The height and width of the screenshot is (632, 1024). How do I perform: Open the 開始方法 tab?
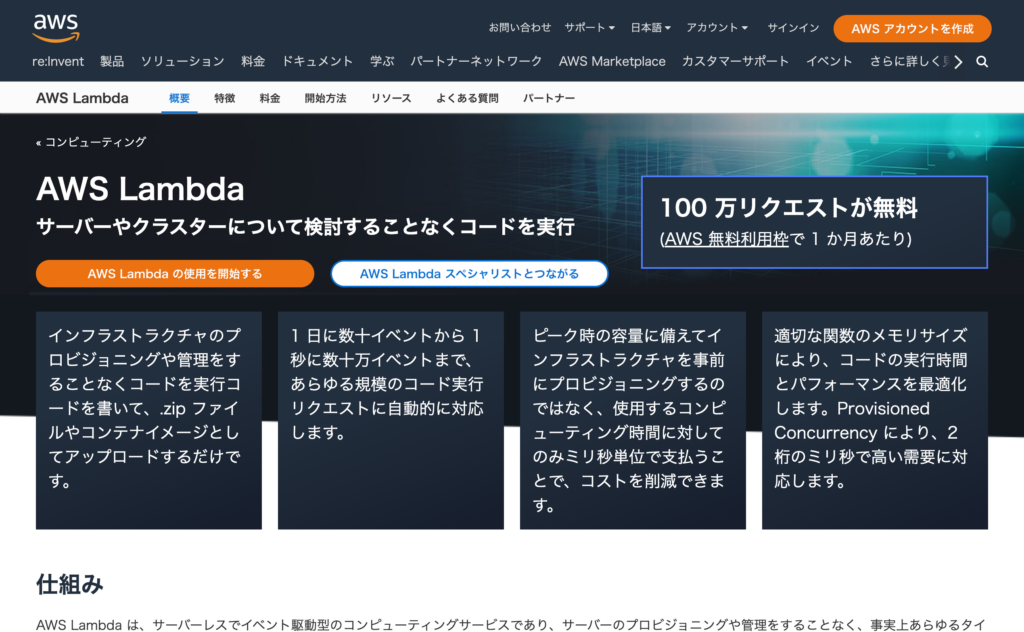pos(325,98)
